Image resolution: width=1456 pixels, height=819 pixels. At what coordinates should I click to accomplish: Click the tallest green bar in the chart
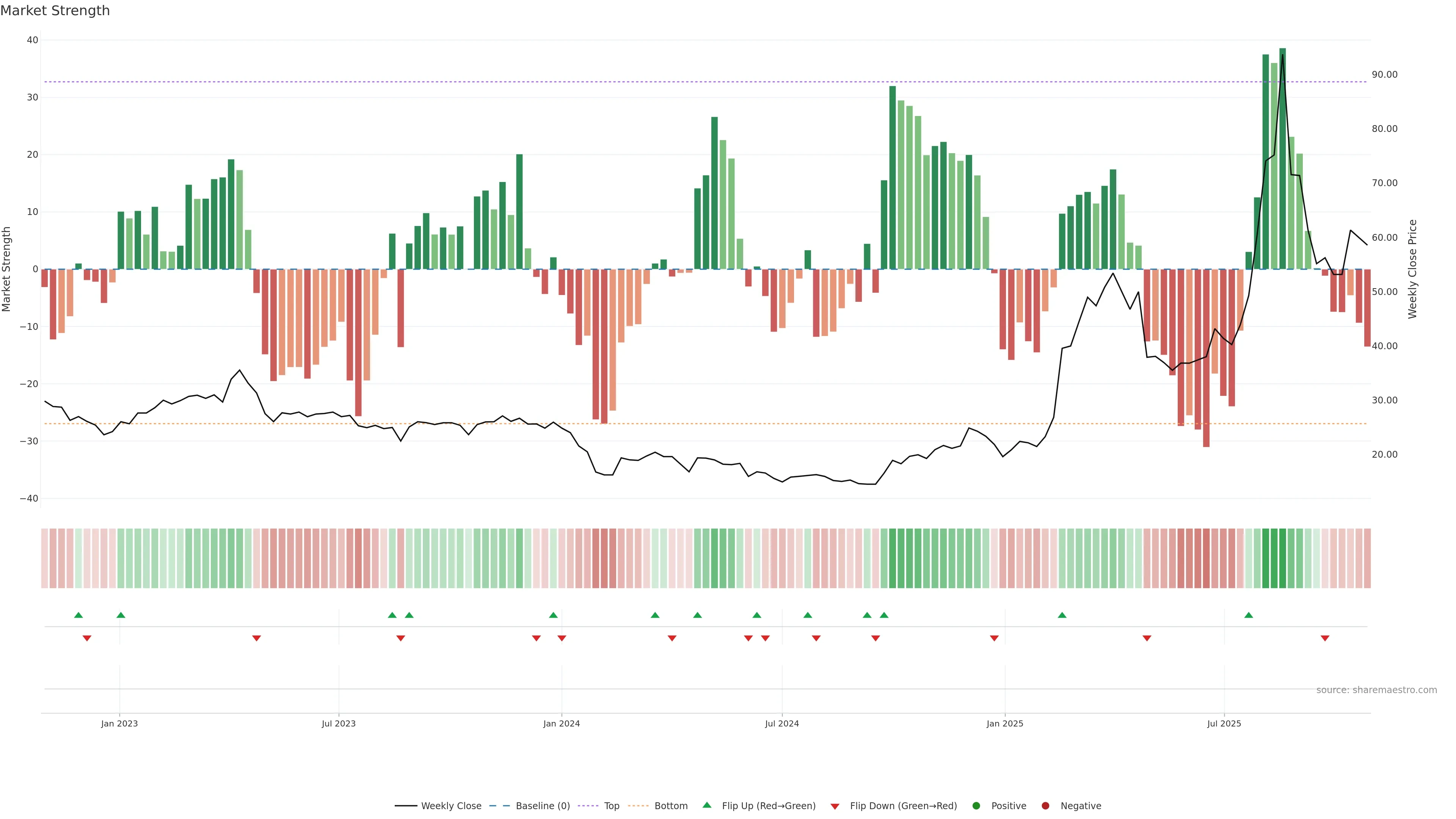[x=1282, y=158]
